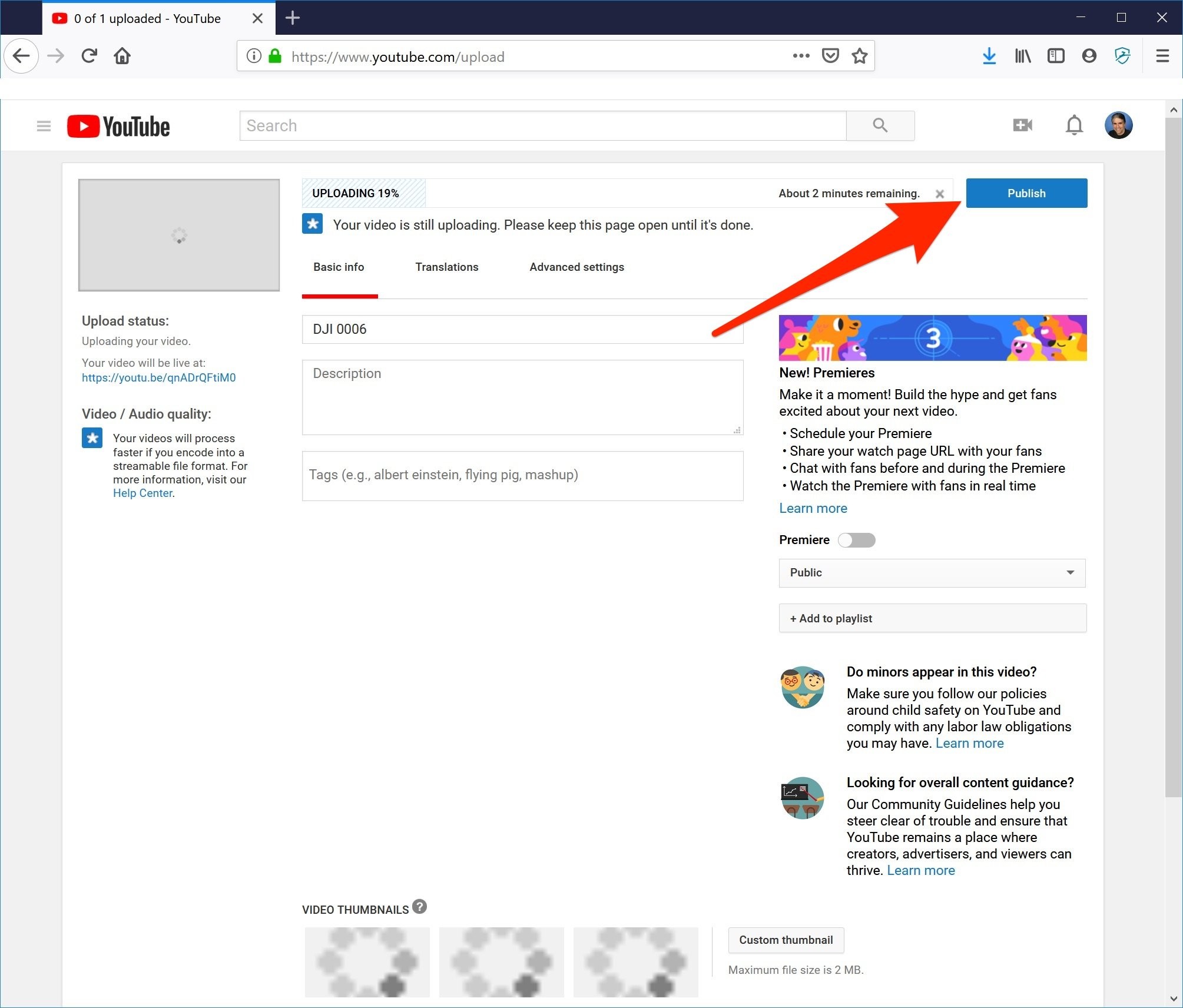This screenshot has height=1008, width=1183.
Task: Open the notifications bell
Action: point(1074,125)
